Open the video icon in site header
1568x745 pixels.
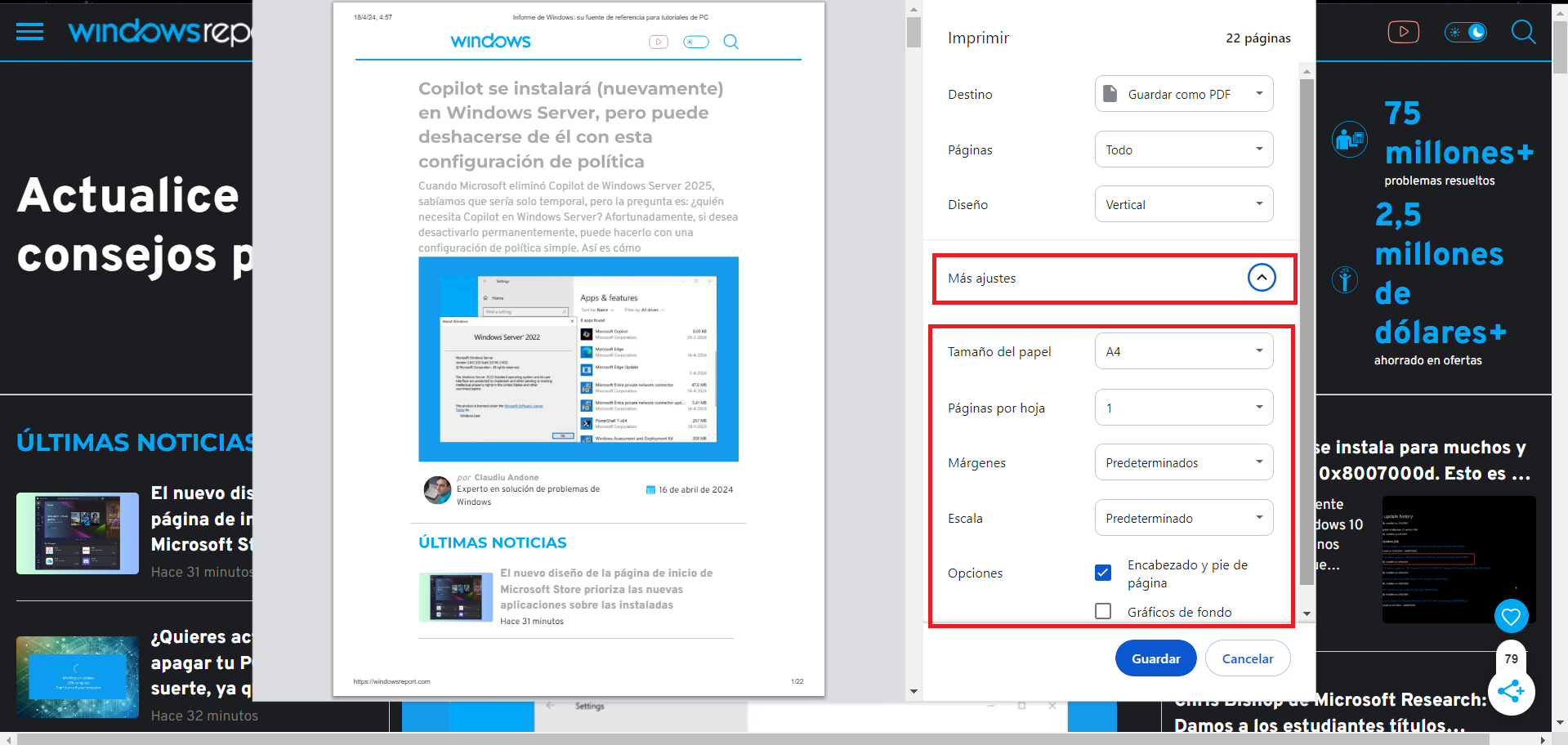(1403, 32)
